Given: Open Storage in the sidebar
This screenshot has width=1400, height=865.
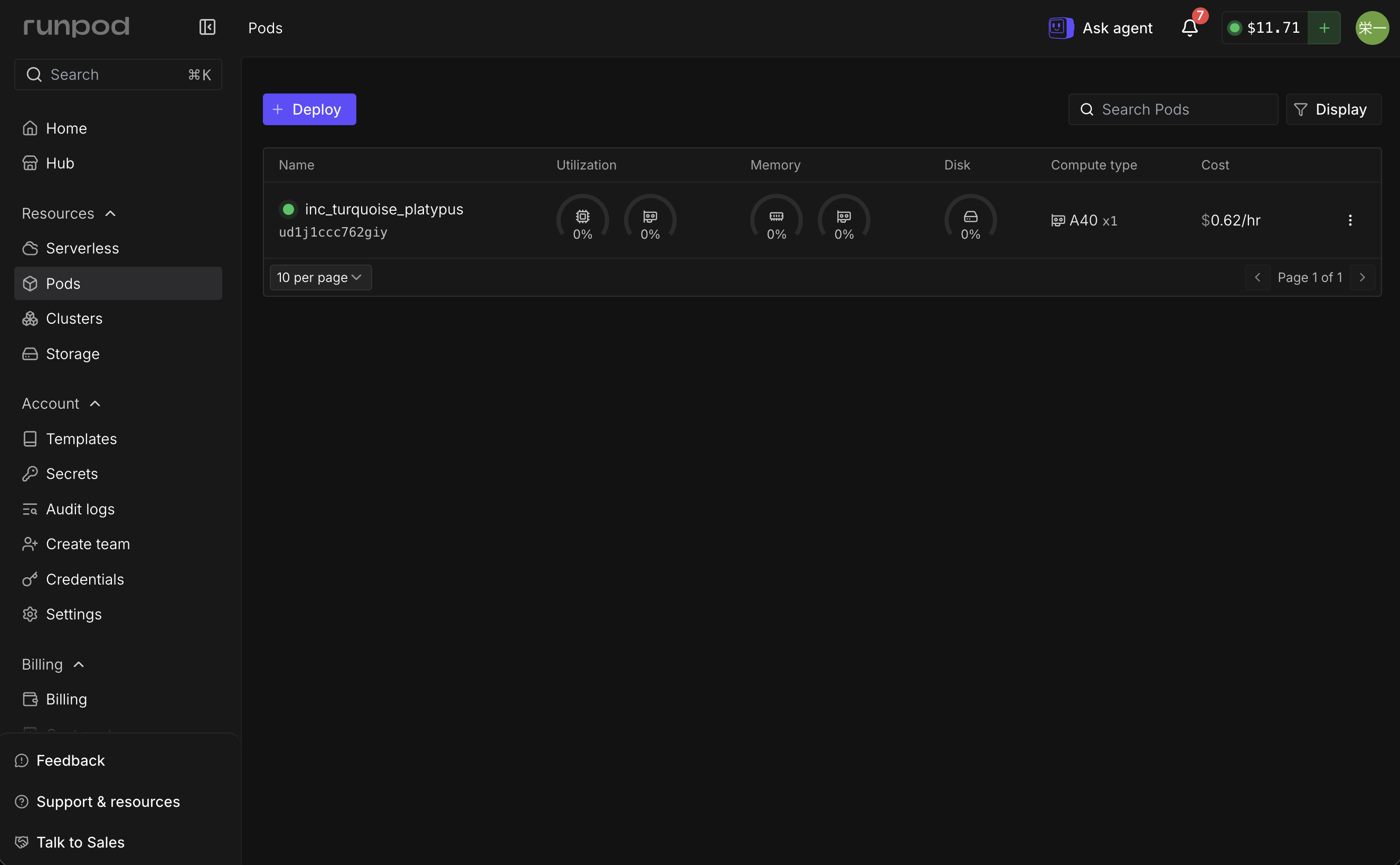Looking at the screenshot, I should 118,354.
